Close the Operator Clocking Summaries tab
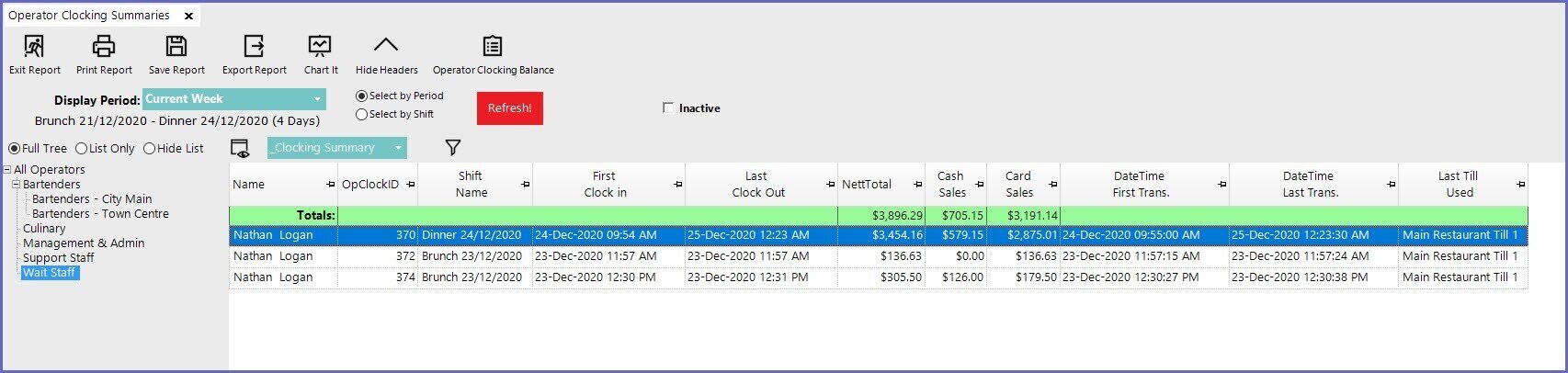This screenshot has height=373, width=1568. 188,17
